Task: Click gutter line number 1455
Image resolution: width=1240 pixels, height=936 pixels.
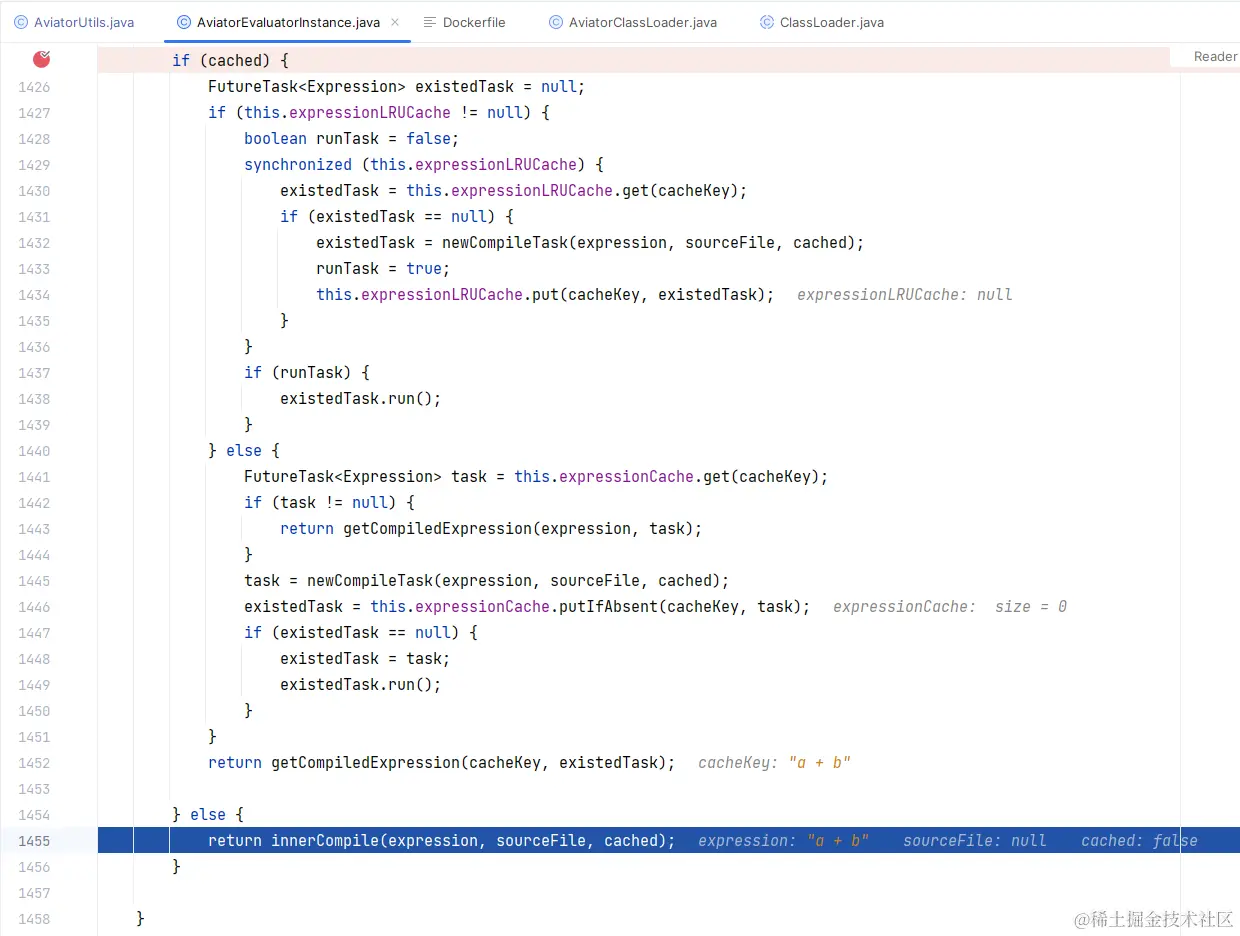Action: pyautogui.click(x=34, y=841)
